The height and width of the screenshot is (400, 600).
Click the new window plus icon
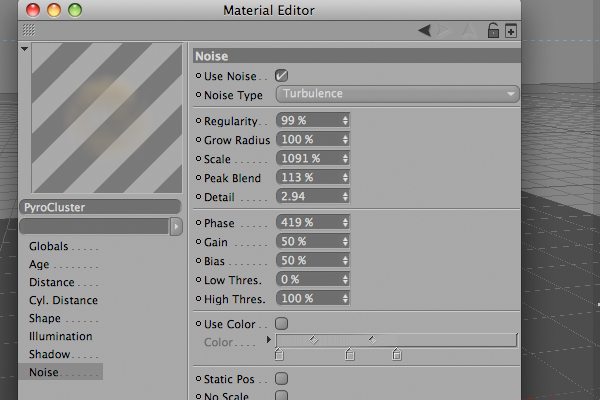coord(511,31)
